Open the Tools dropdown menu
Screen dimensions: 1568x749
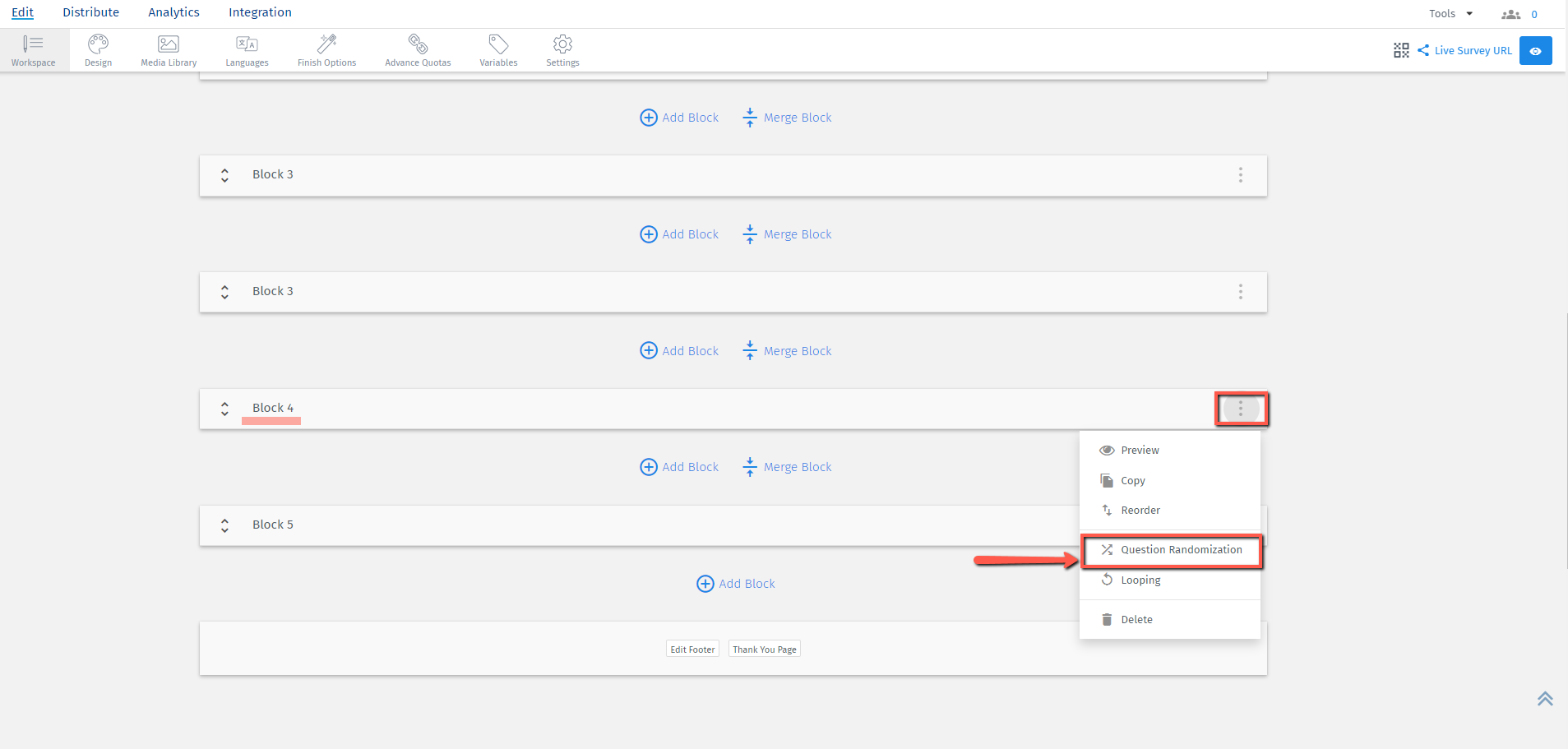point(1450,14)
